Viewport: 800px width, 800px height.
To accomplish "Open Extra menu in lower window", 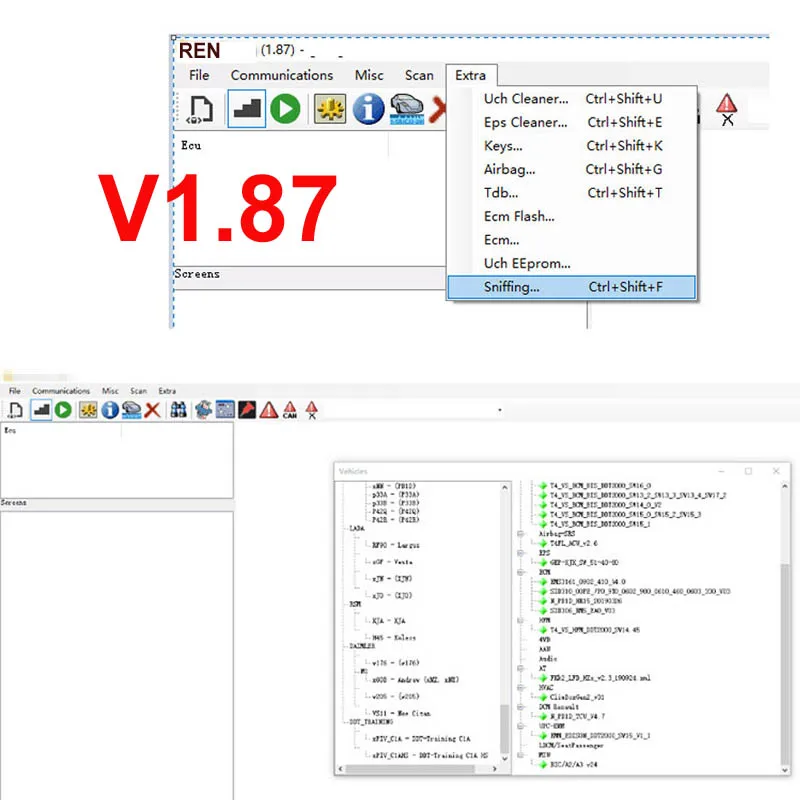I will pos(167,391).
